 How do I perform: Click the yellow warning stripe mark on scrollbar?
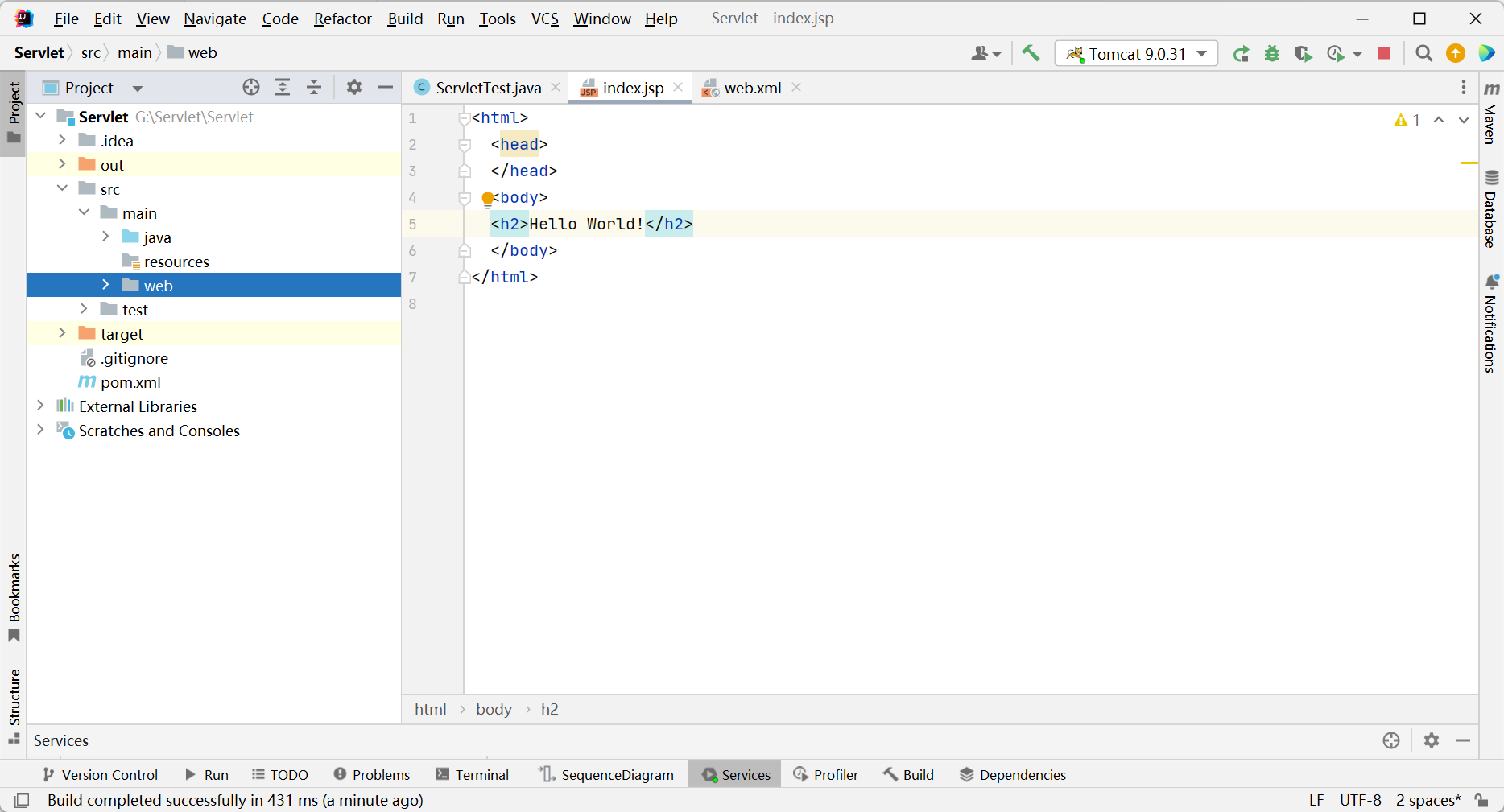[x=1469, y=163]
